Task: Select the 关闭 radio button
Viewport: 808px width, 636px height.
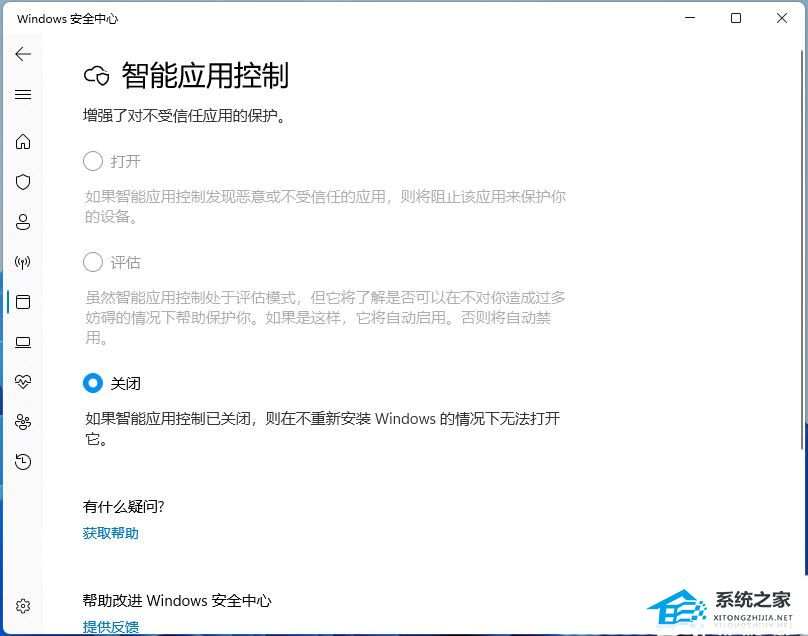Action: 93,383
